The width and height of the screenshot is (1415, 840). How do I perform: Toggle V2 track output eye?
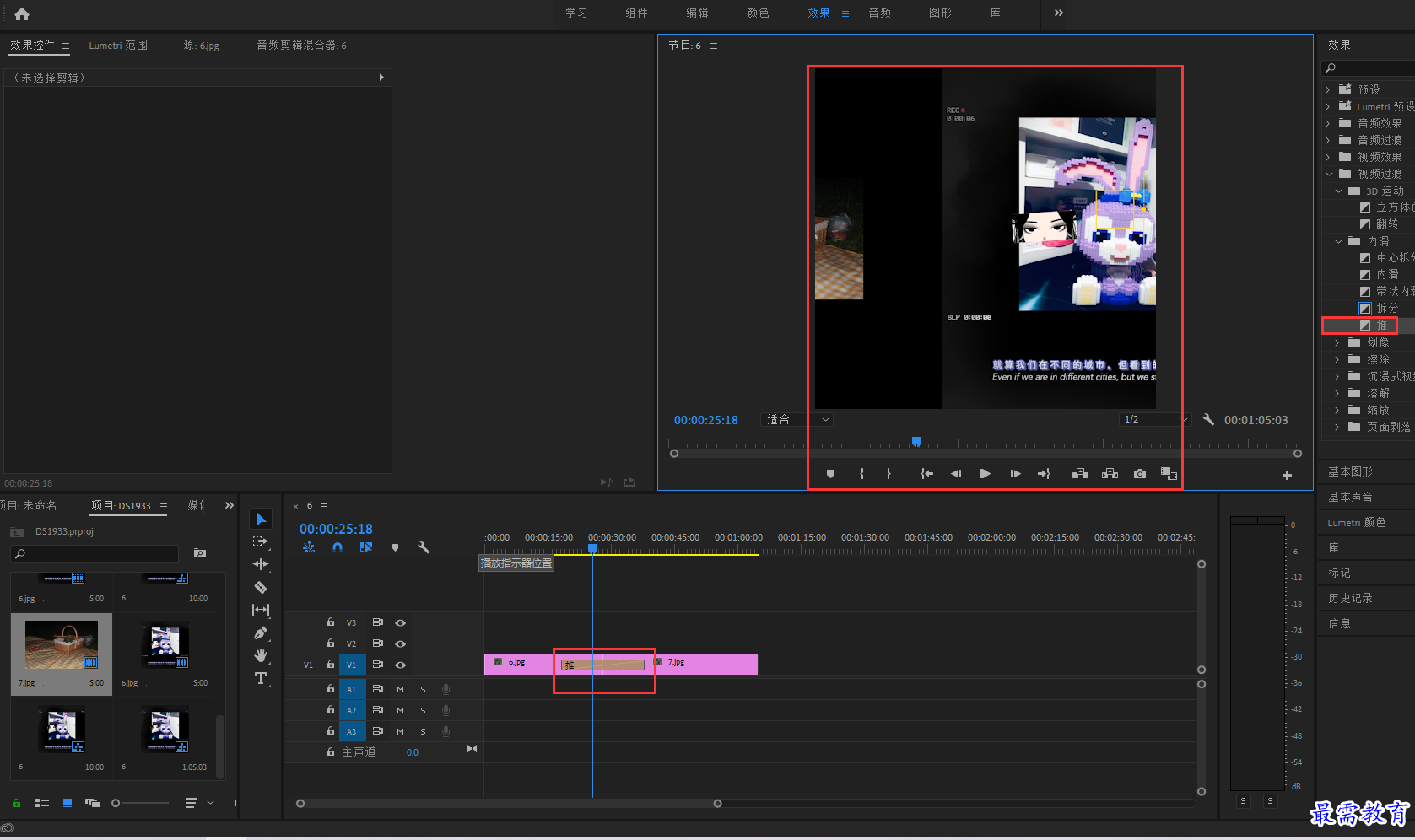tap(401, 643)
